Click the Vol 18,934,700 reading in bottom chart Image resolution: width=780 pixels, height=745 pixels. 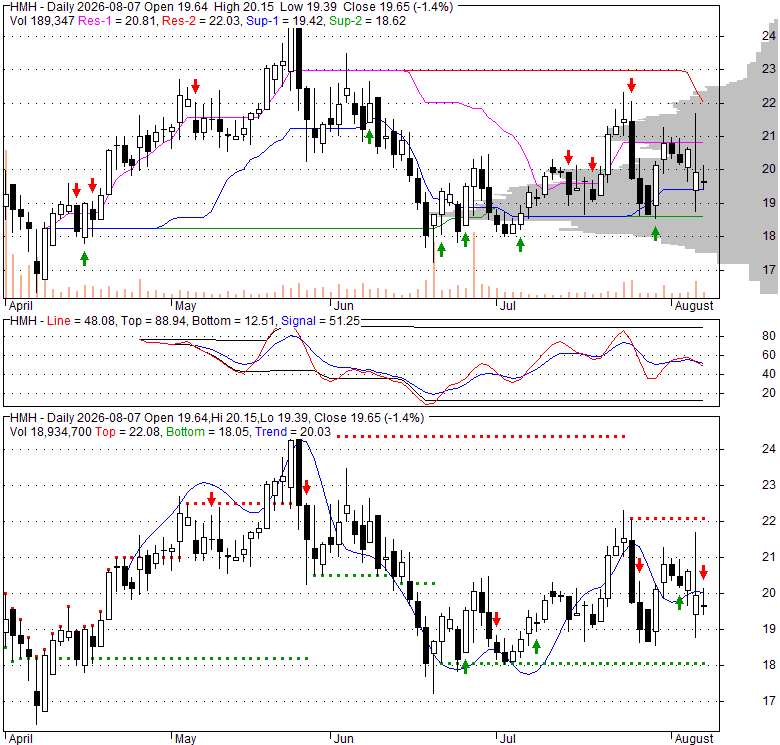pyautogui.click(x=51, y=432)
